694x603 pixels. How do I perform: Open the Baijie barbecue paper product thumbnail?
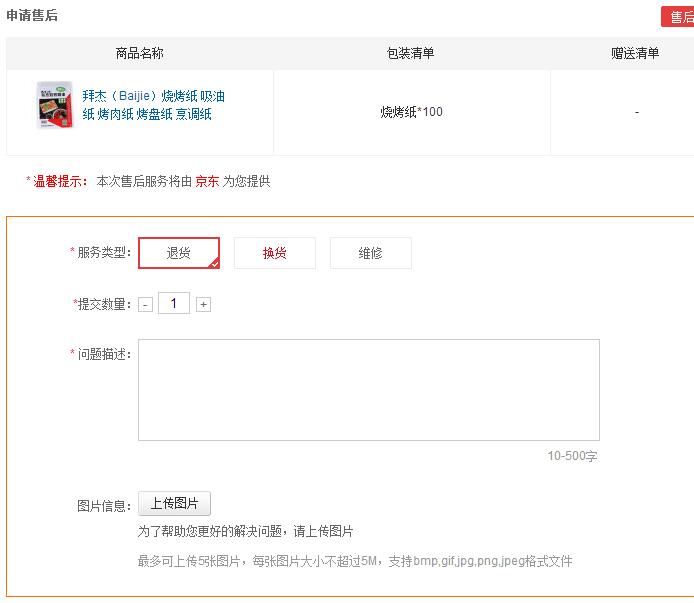coord(54,105)
